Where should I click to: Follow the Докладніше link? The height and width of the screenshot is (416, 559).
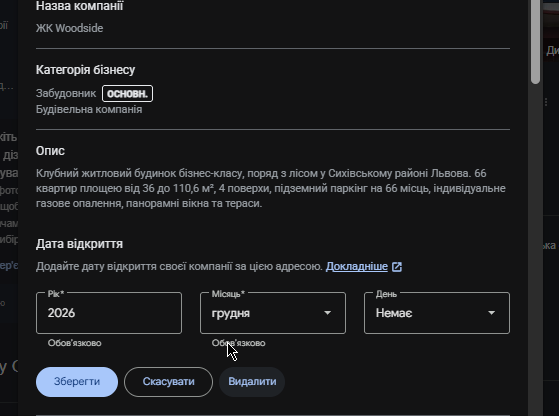[x=357, y=267]
